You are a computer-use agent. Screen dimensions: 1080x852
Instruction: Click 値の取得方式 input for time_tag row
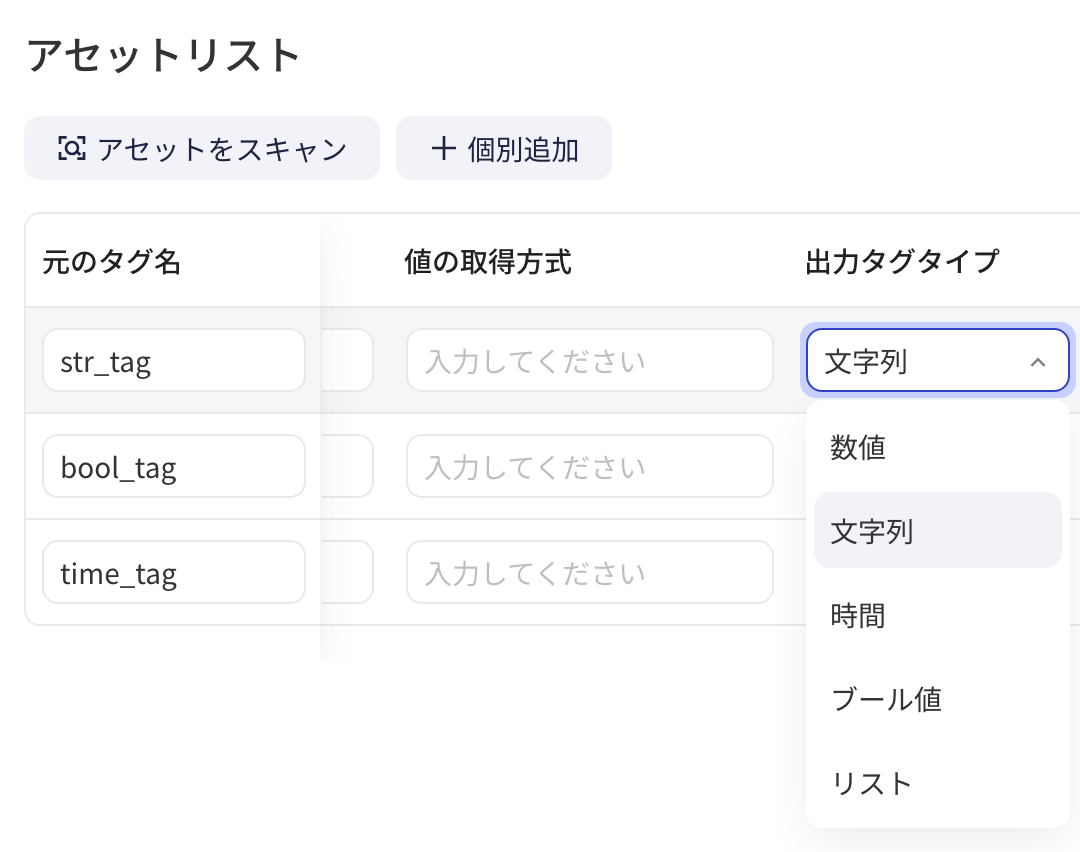(590, 572)
